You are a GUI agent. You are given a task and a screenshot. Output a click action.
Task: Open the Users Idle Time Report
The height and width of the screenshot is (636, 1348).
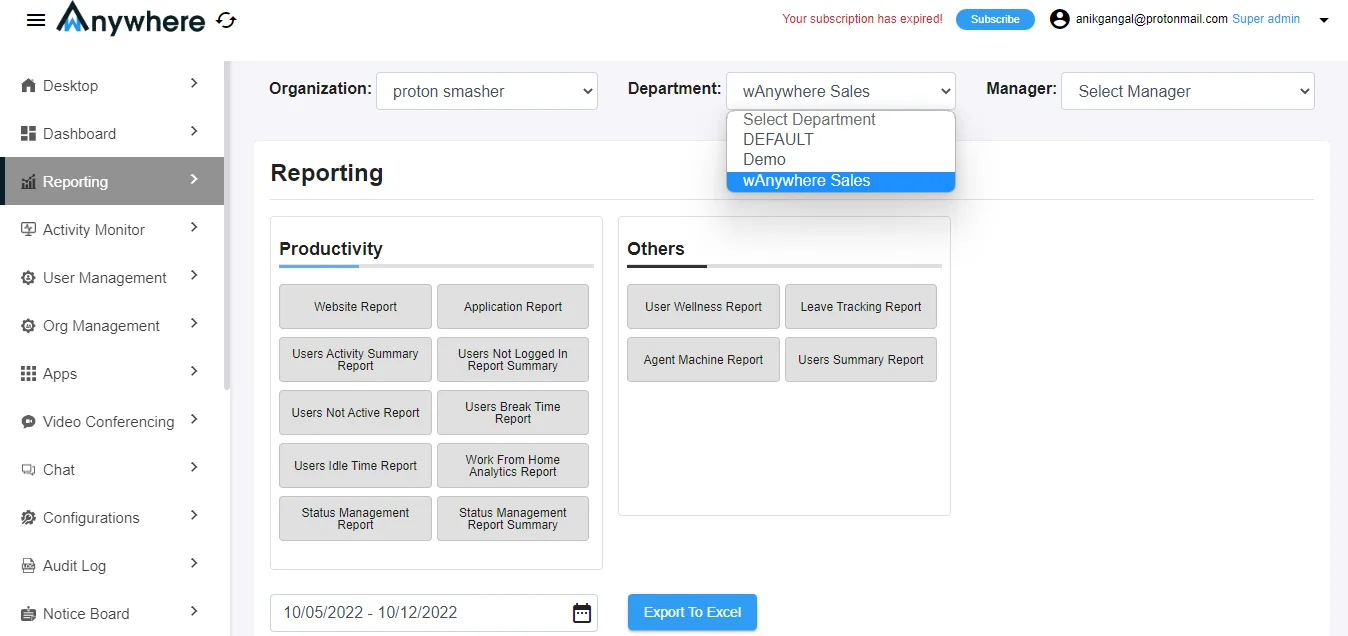tap(355, 466)
